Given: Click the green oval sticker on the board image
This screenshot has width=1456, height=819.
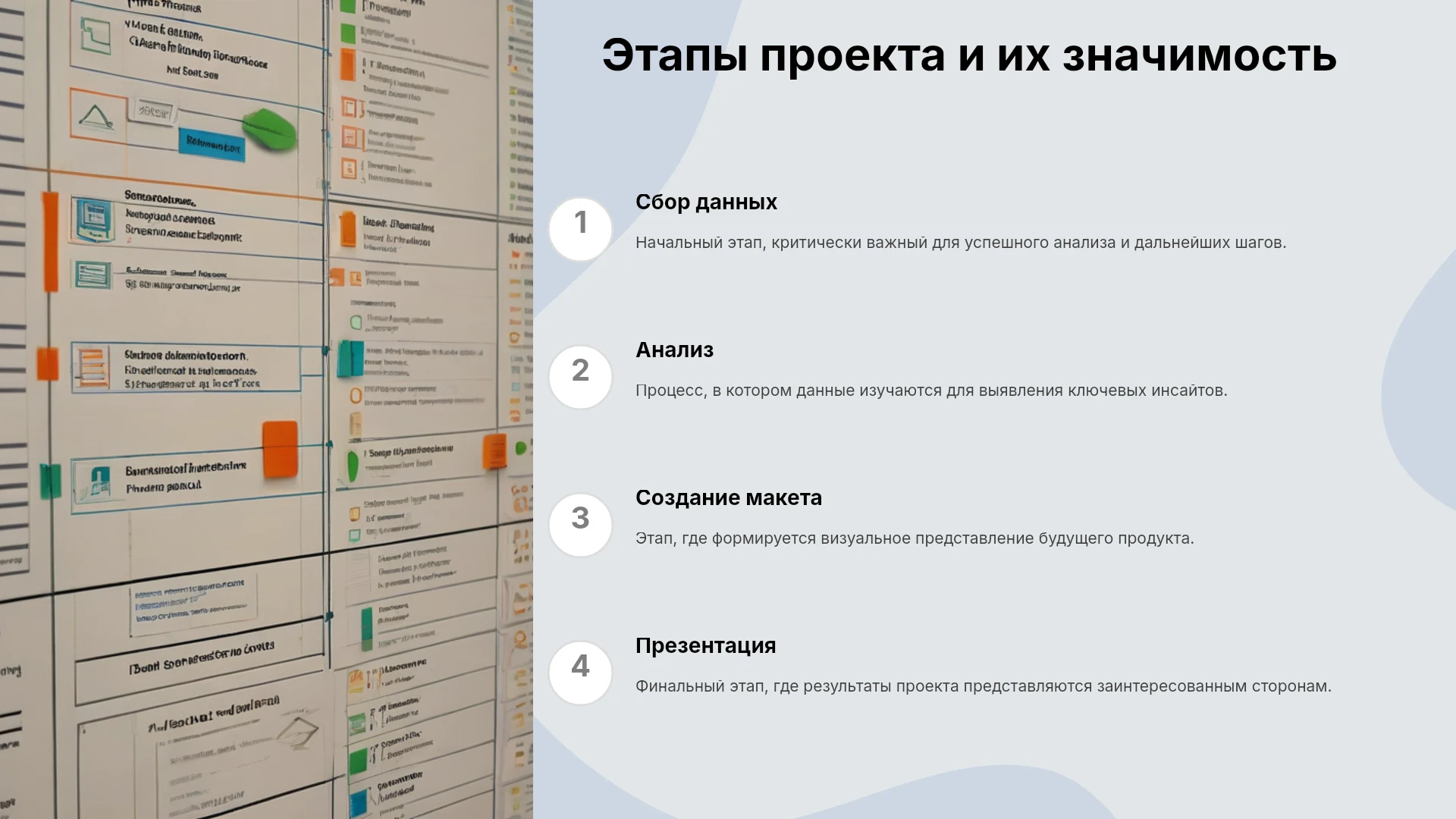Looking at the screenshot, I should [269, 128].
